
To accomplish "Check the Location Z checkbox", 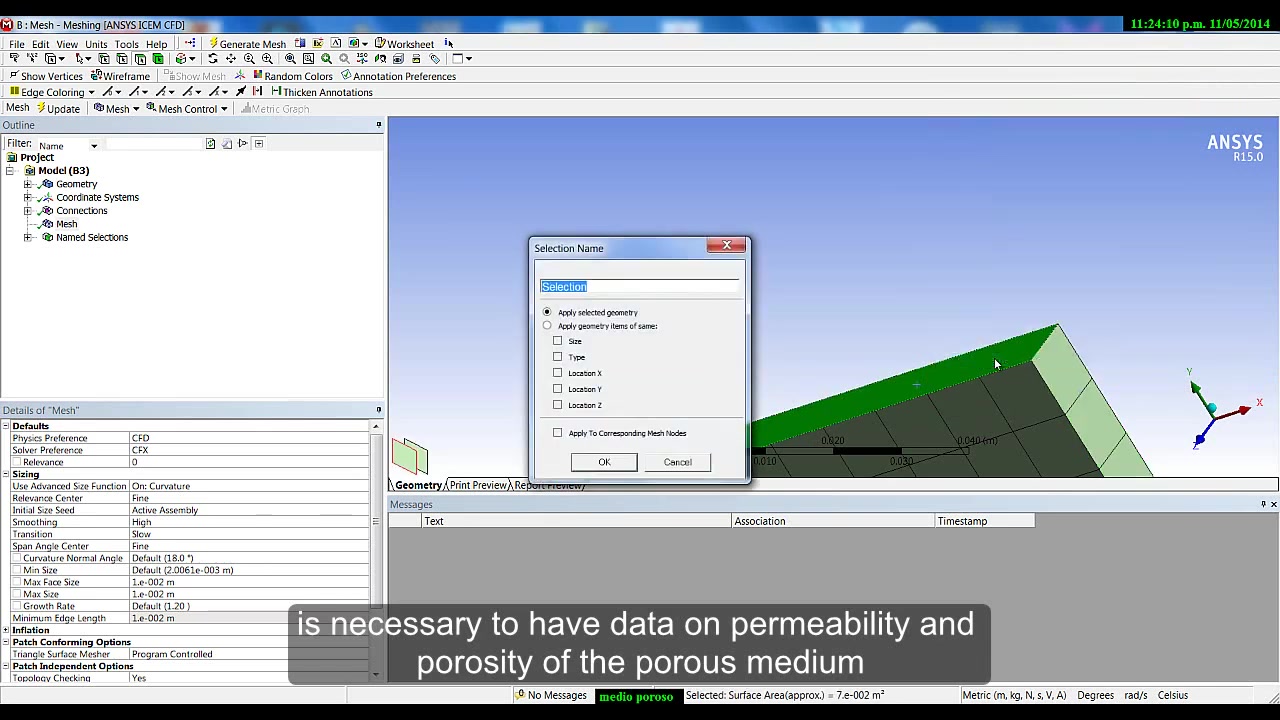I will pyautogui.click(x=558, y=405).
